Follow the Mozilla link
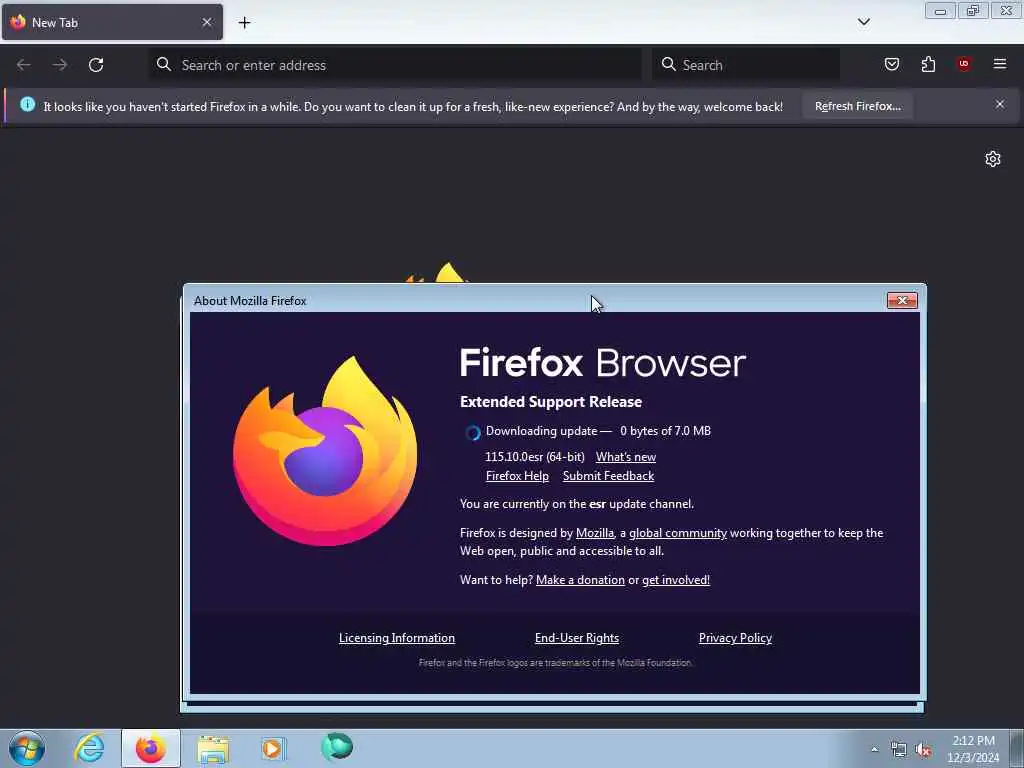 pos(594,533)
